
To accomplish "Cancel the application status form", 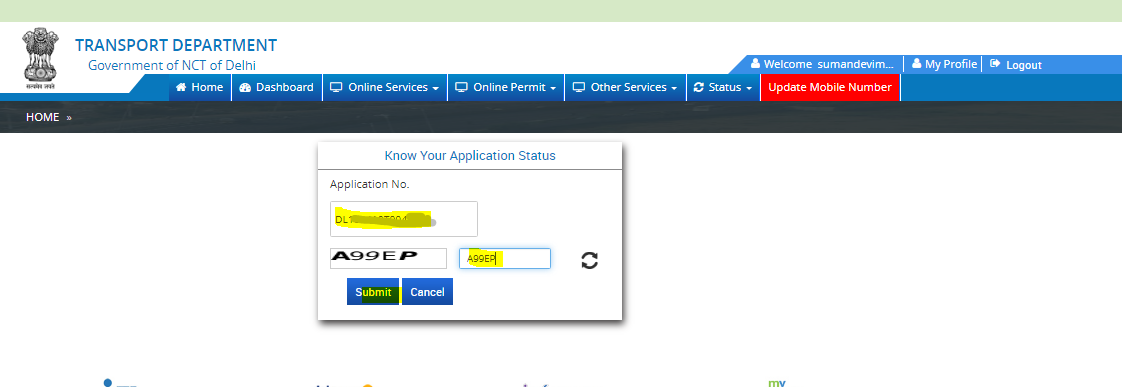I will tap(427, 292).
